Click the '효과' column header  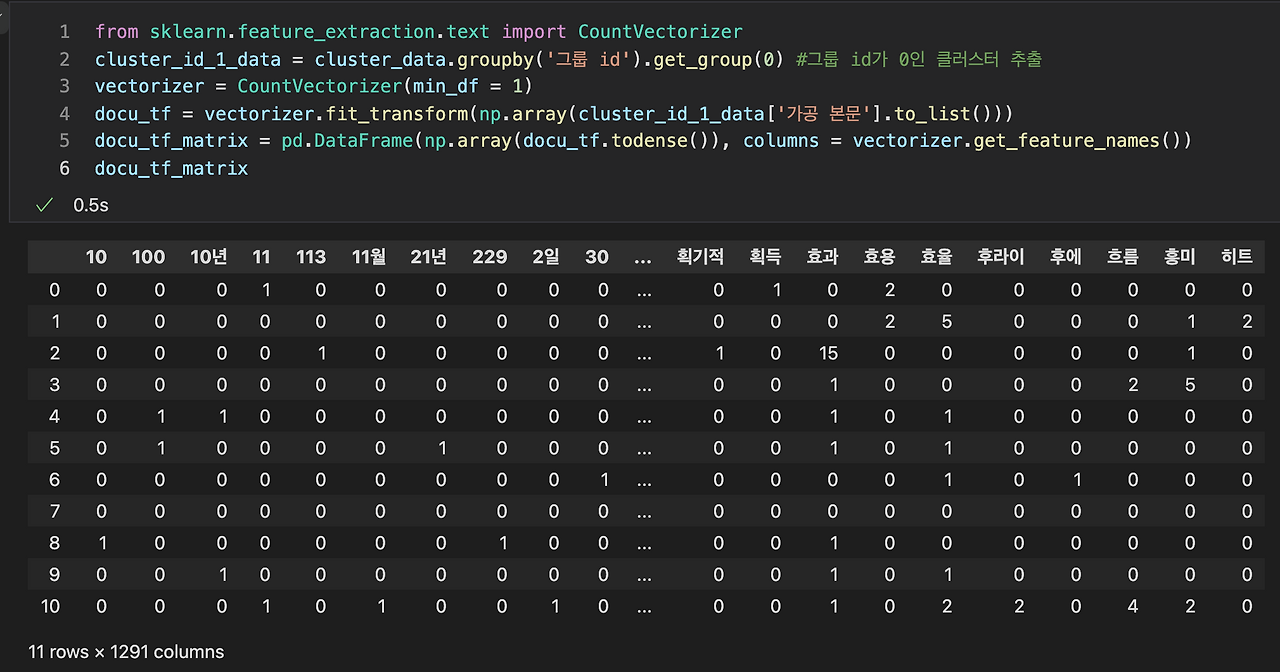pos(822,257)
